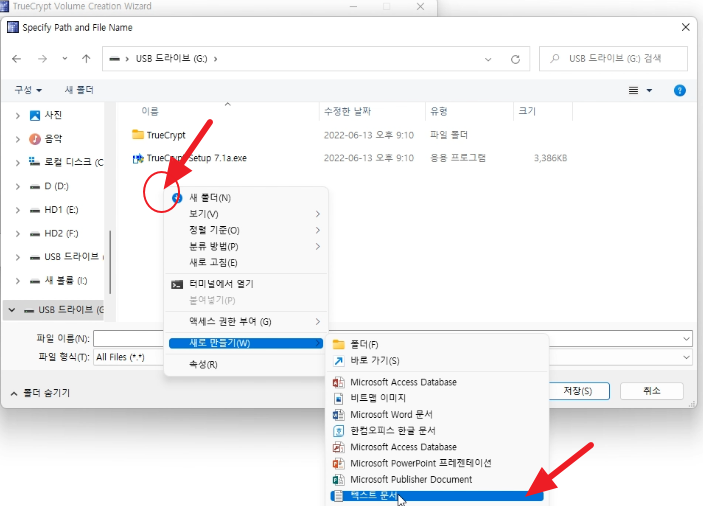Screen dimensions: 703x506
Task: Choose 터미널에서 열기 in context menu
Action: point(246,284)
